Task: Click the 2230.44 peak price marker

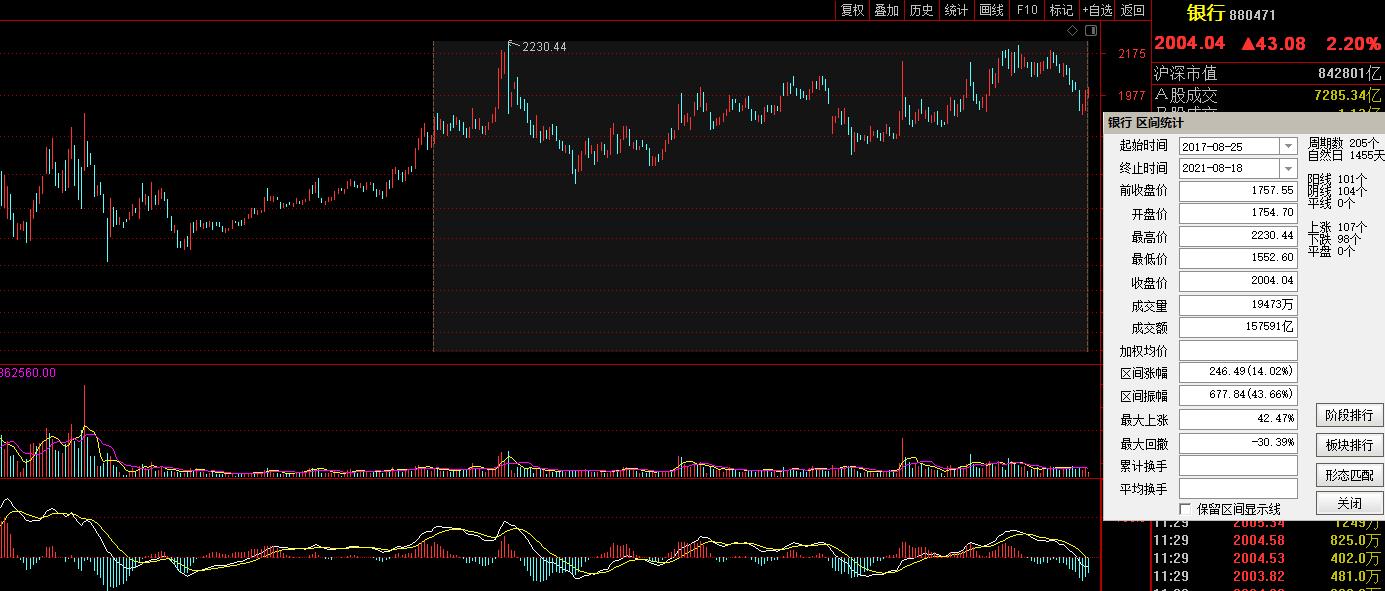Action: 543,47
